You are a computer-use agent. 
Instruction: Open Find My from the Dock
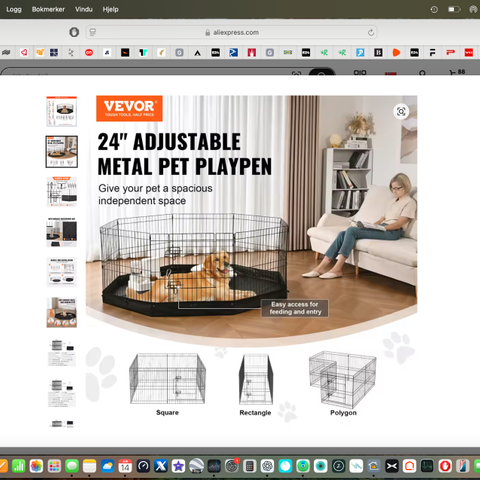(303, 466)
